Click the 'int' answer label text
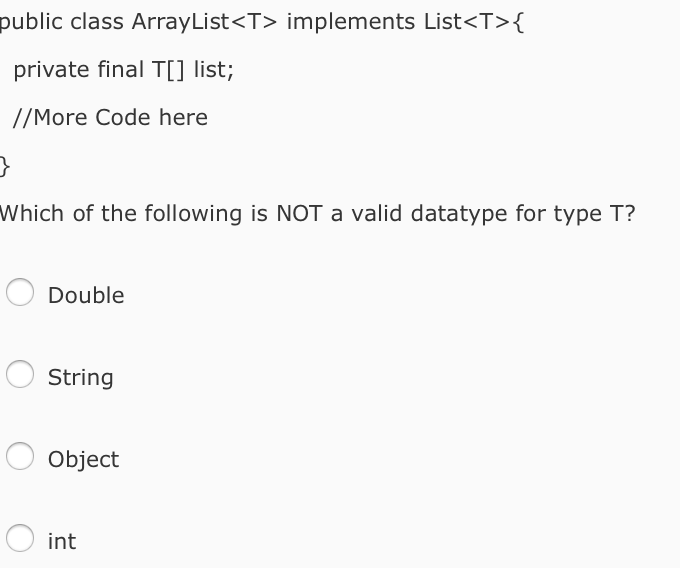Viewport: 680px width, 568px height. coord(62,542)
